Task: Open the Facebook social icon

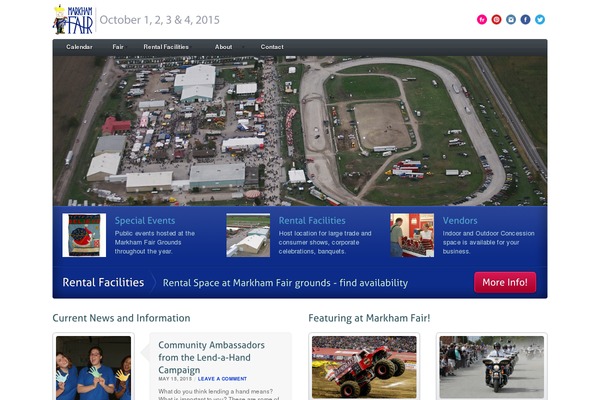Action: click(525, 20)
